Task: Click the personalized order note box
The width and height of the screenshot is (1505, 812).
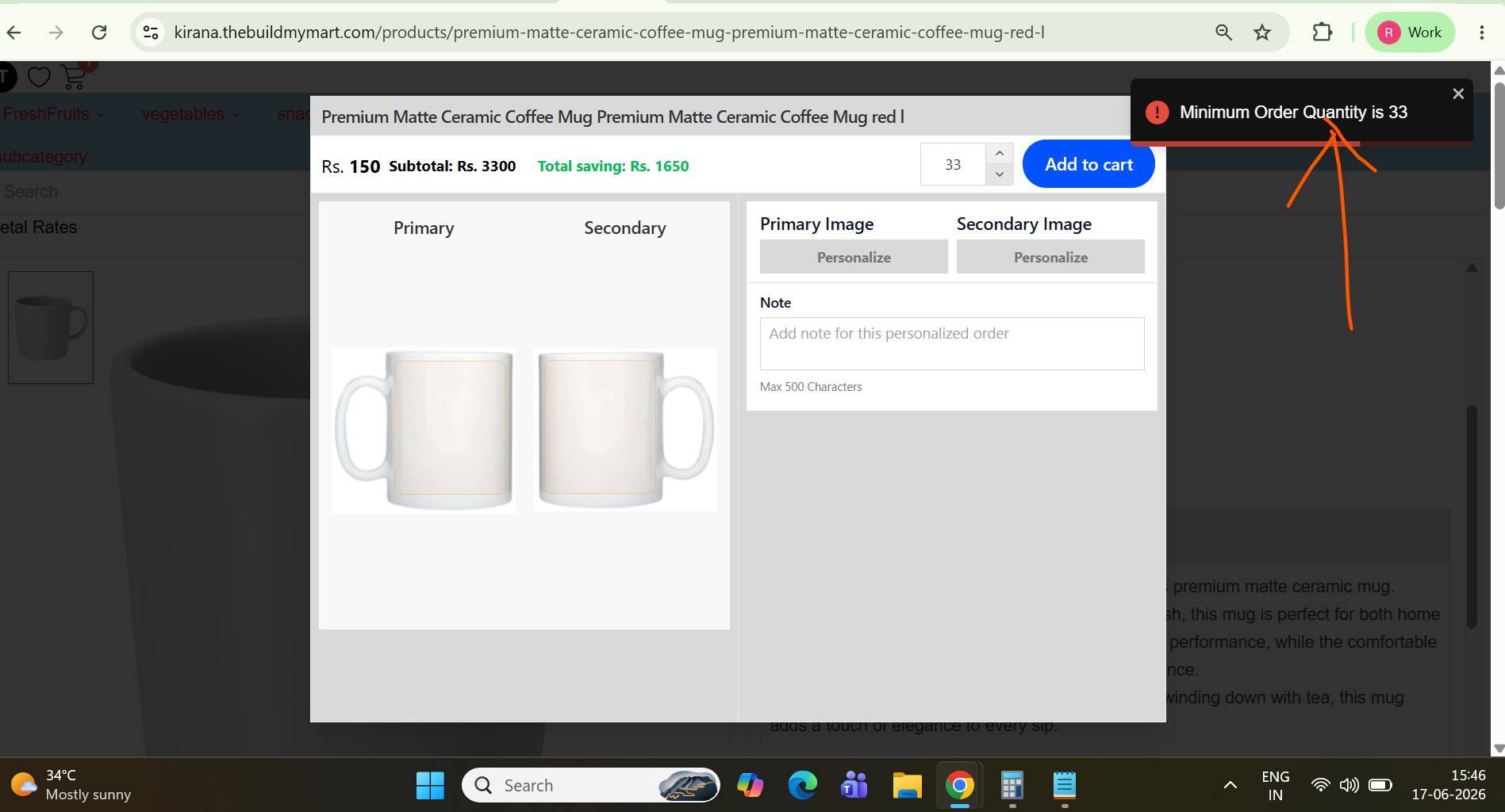Action: tap(952, 343)
